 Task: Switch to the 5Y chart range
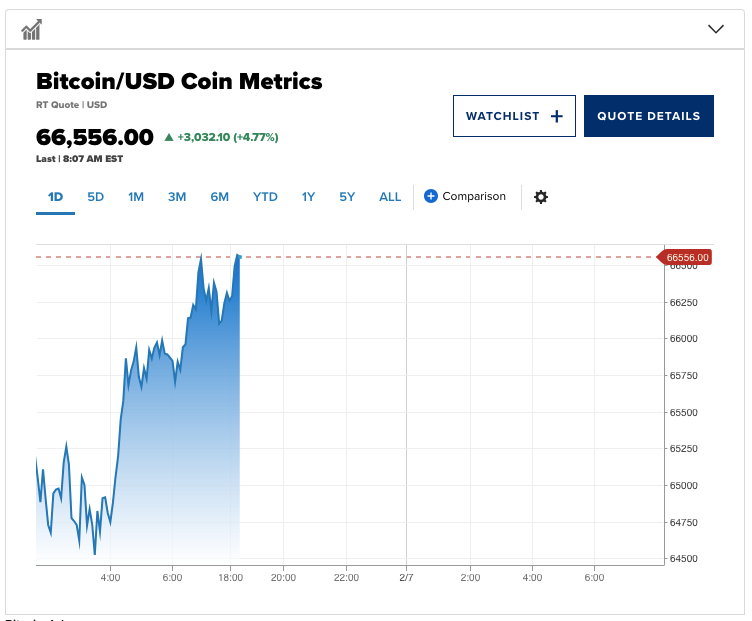(x=347, y=197)
